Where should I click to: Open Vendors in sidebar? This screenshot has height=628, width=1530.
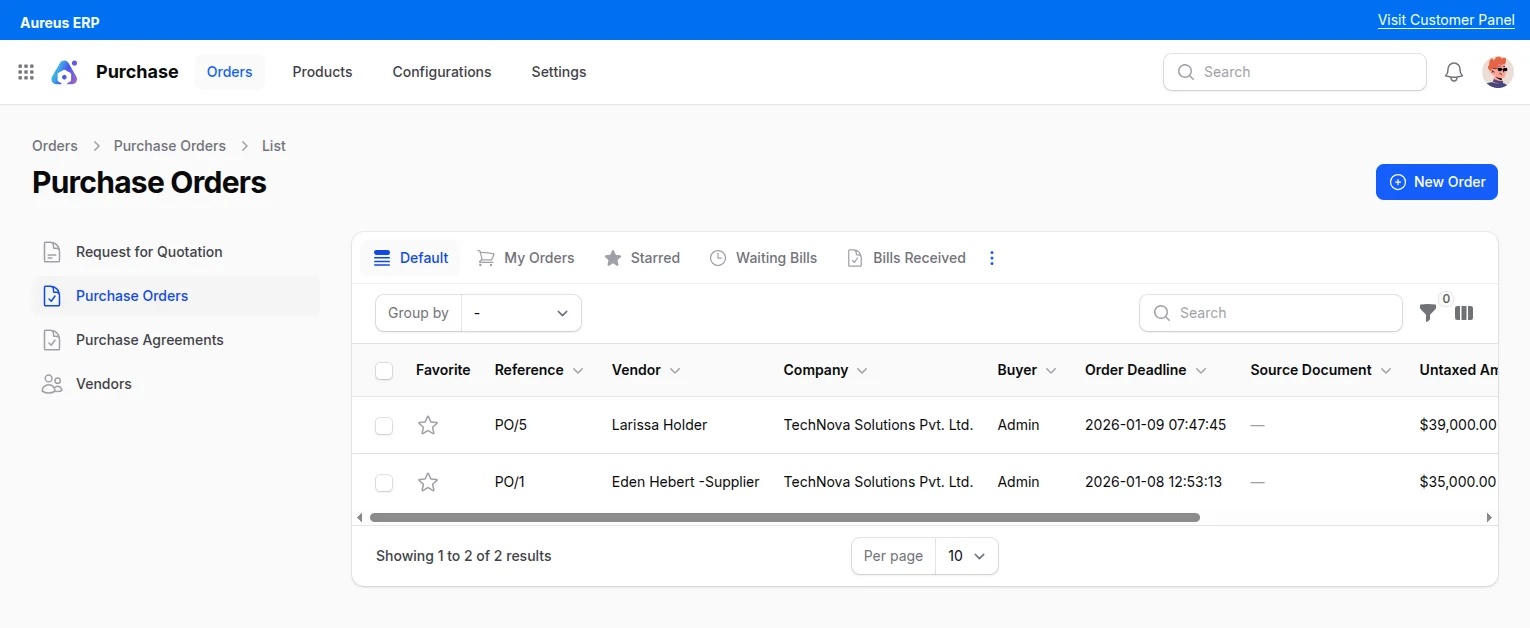point(176,384)
